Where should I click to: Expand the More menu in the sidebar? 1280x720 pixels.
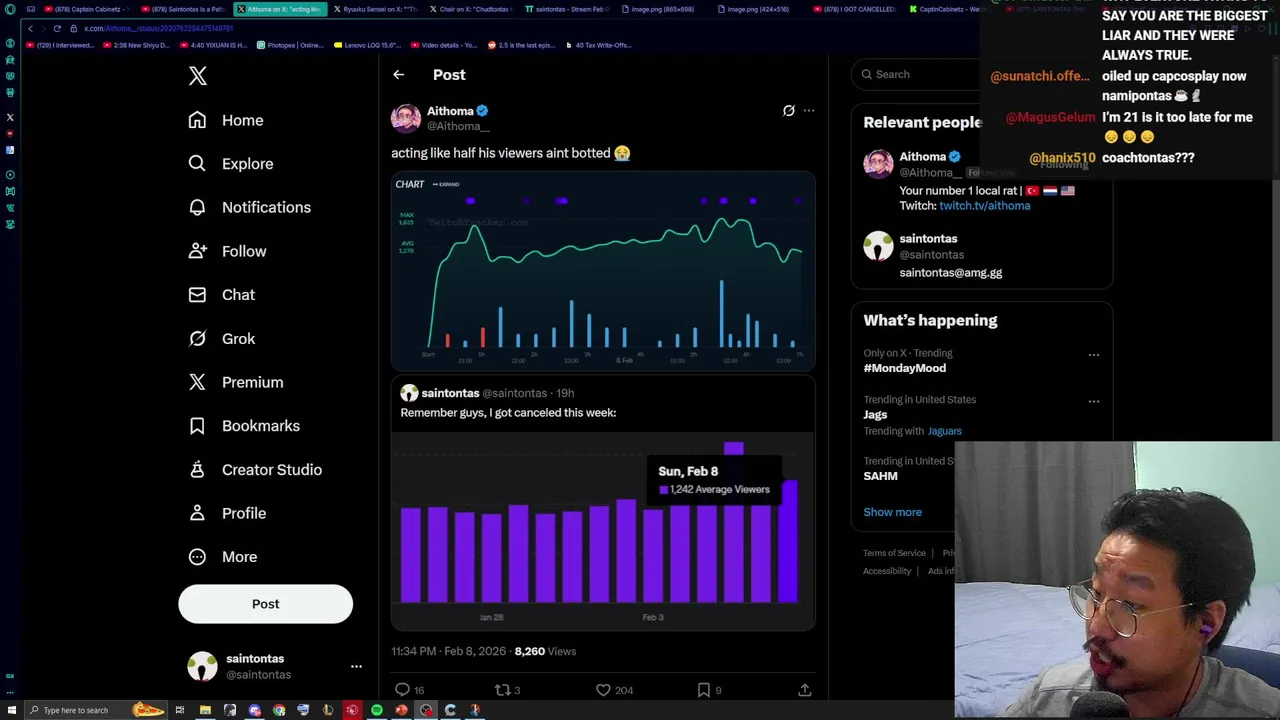(x=223, y=557)
